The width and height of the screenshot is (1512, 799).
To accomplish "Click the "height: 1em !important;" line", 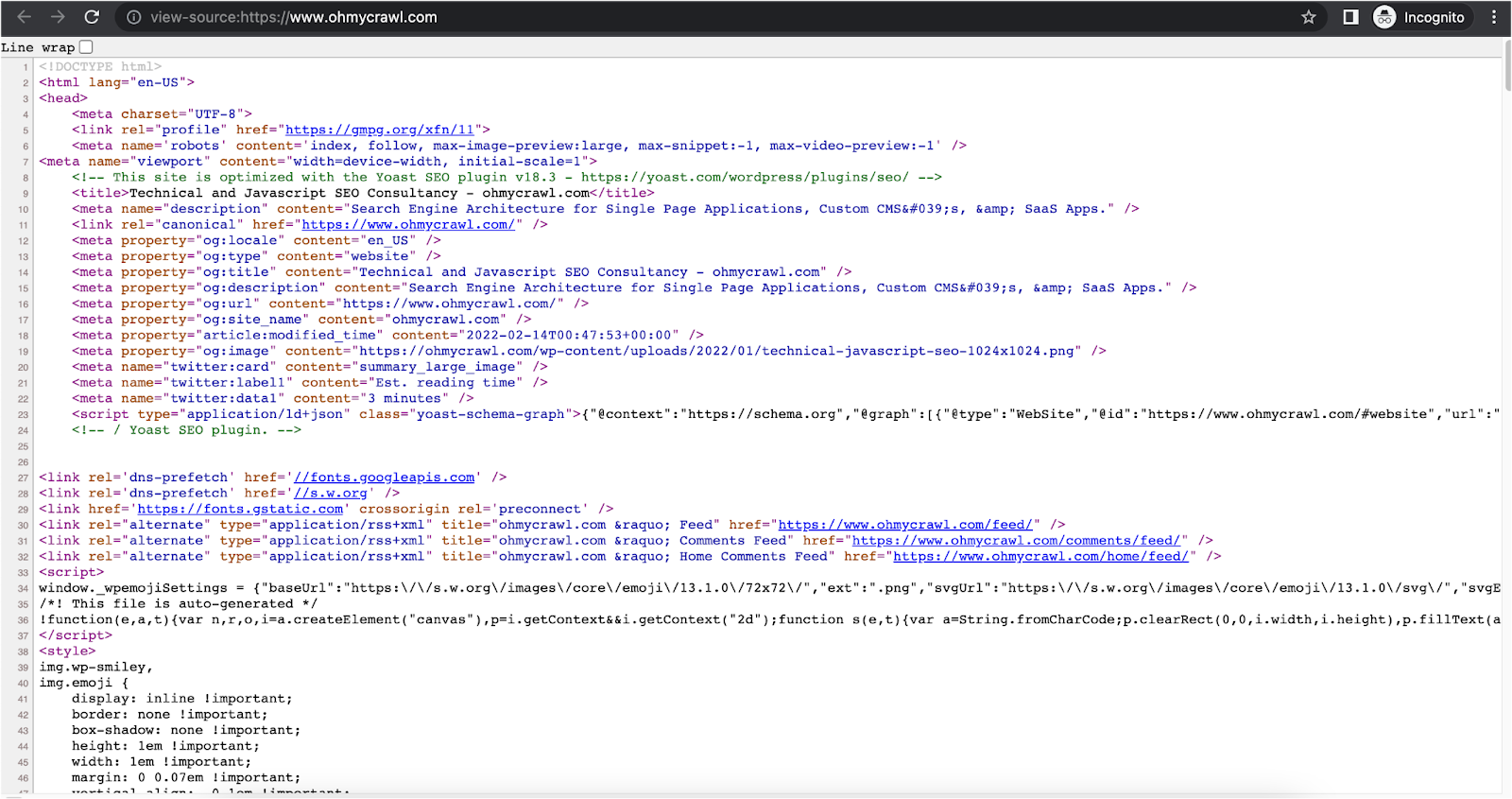I will 165,746.
